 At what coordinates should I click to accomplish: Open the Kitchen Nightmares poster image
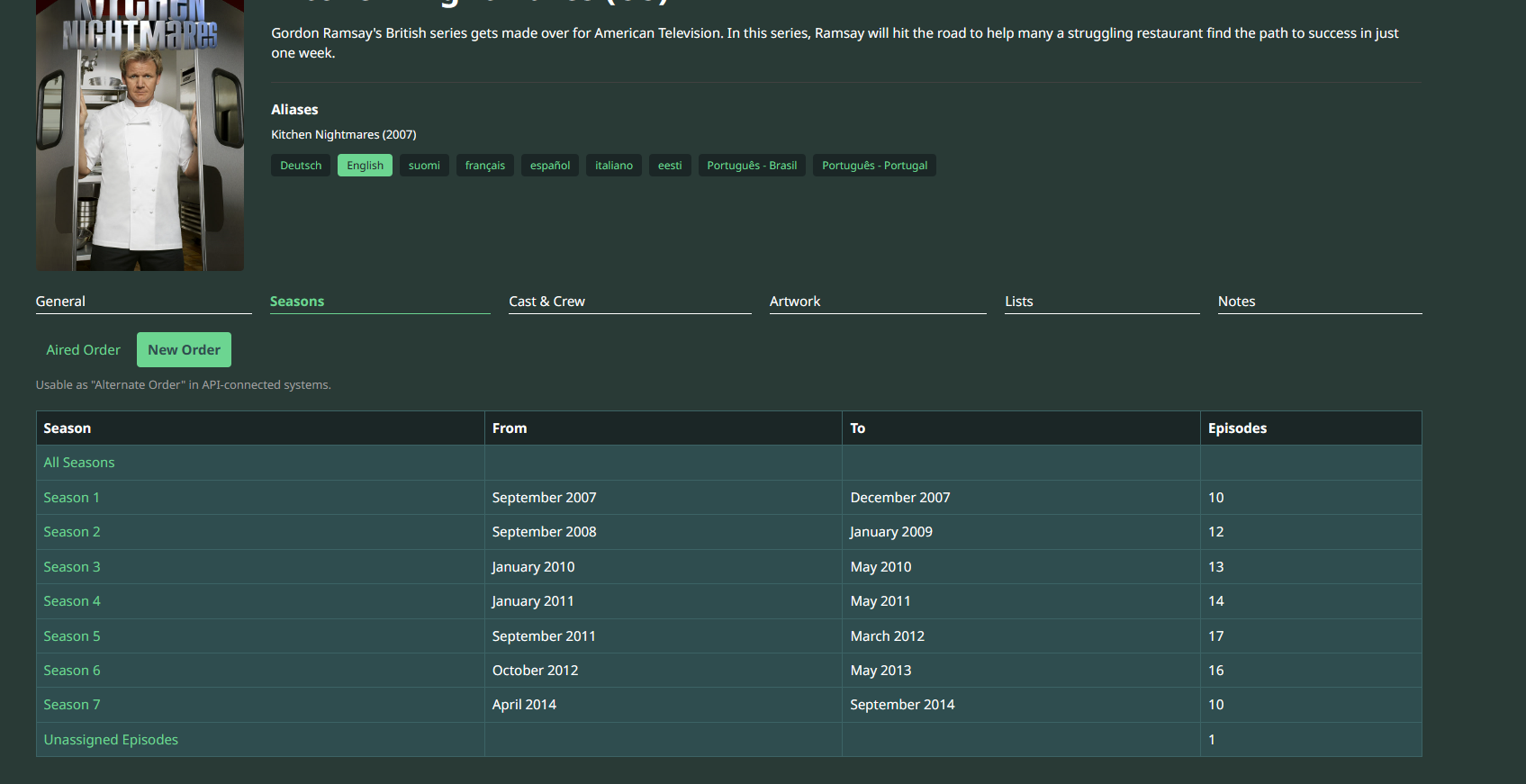pos(140,135)
